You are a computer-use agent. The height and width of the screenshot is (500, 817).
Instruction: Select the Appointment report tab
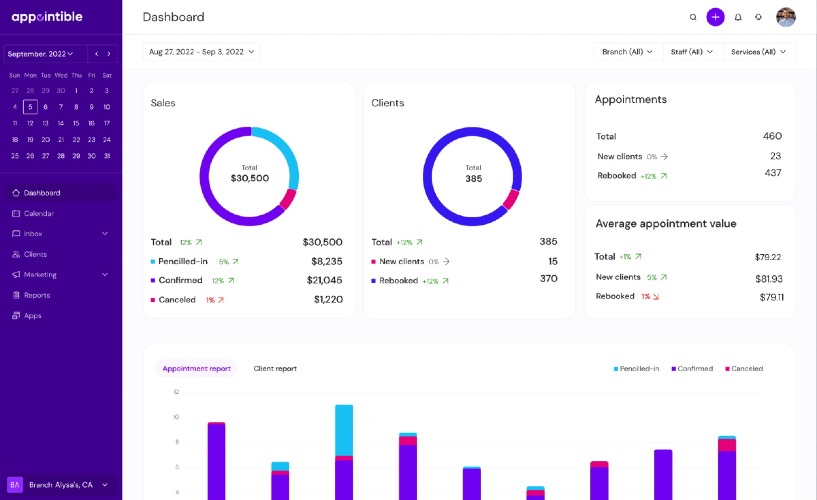[x=196, y=369]
